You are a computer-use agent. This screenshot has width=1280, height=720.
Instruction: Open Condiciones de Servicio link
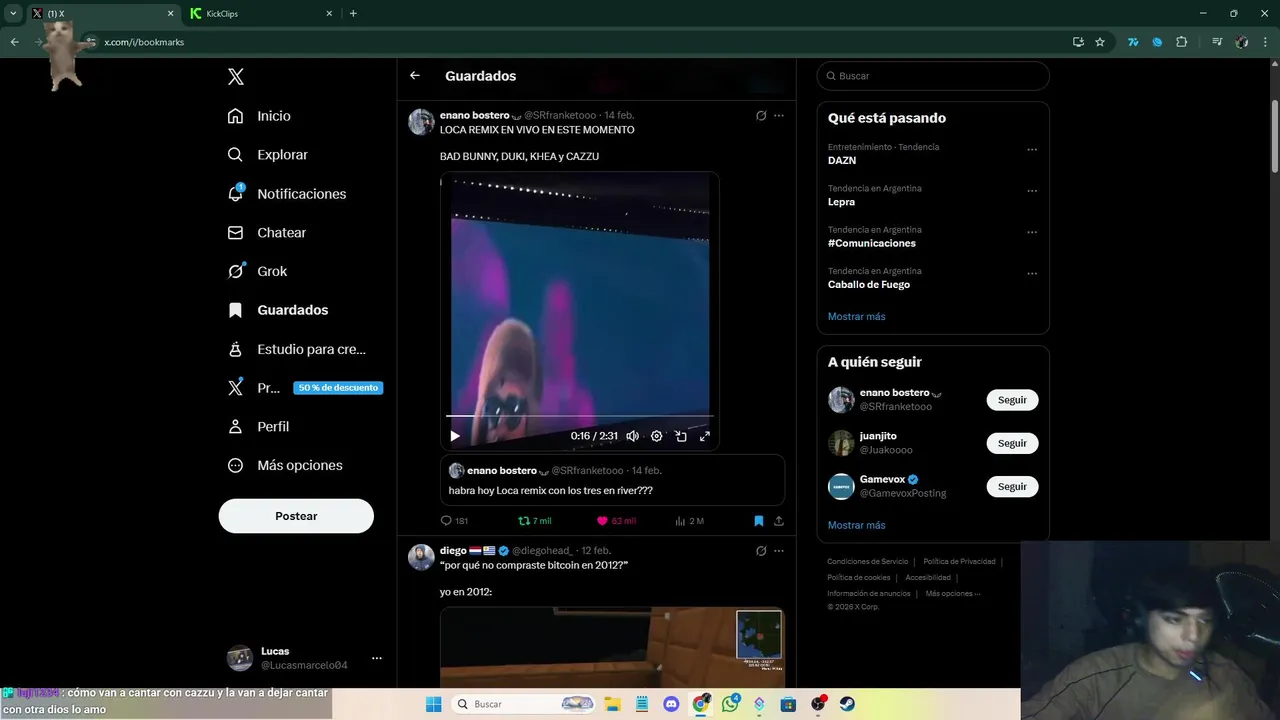868,562
